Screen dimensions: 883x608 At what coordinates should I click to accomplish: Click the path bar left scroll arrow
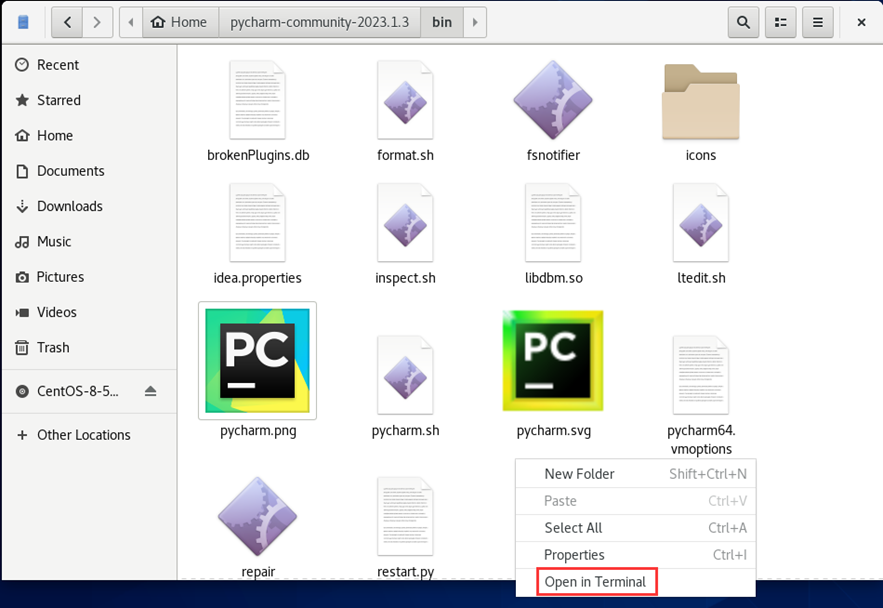point(131,23)
